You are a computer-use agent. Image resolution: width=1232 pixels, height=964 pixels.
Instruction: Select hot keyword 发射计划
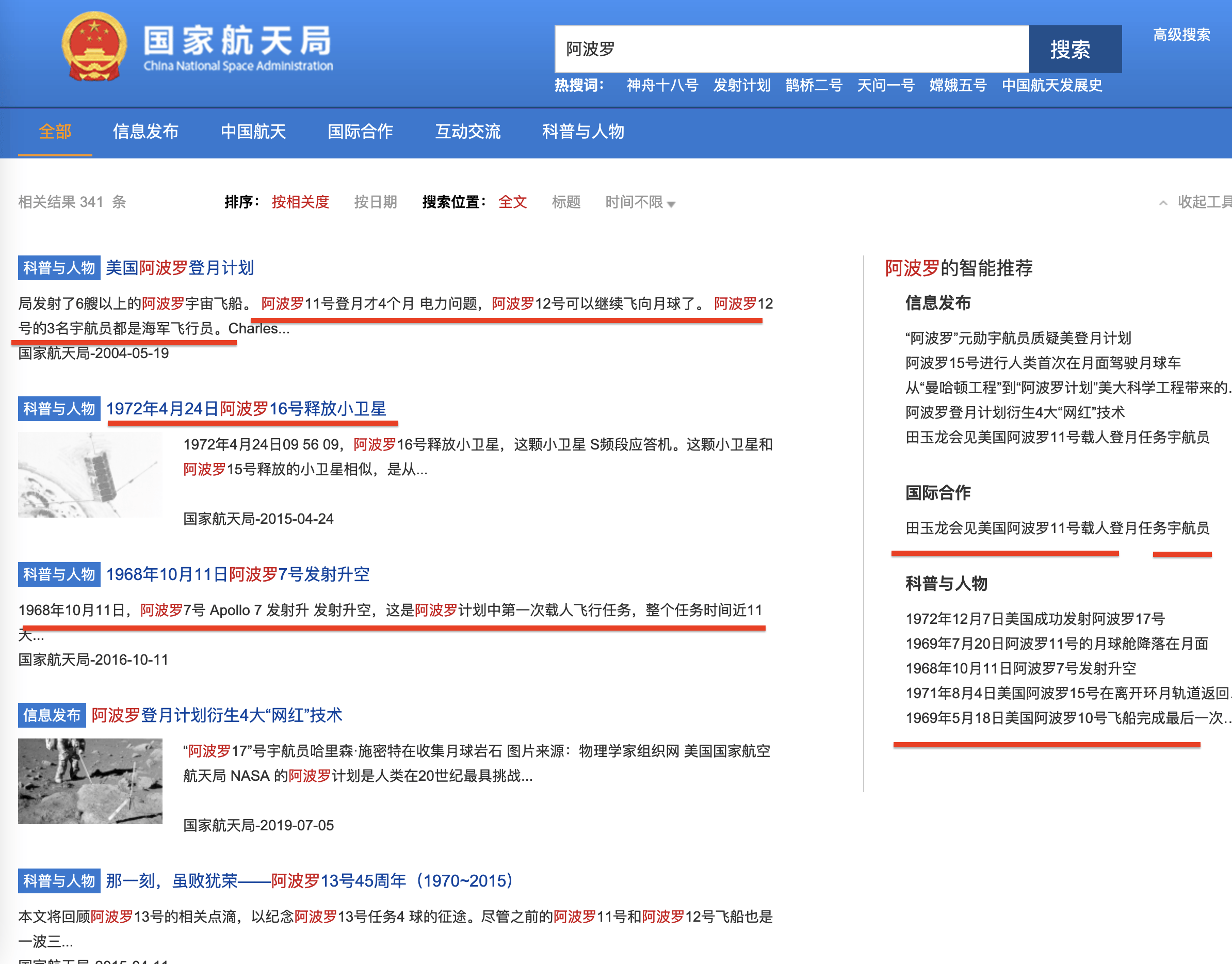tap(741, 85)
